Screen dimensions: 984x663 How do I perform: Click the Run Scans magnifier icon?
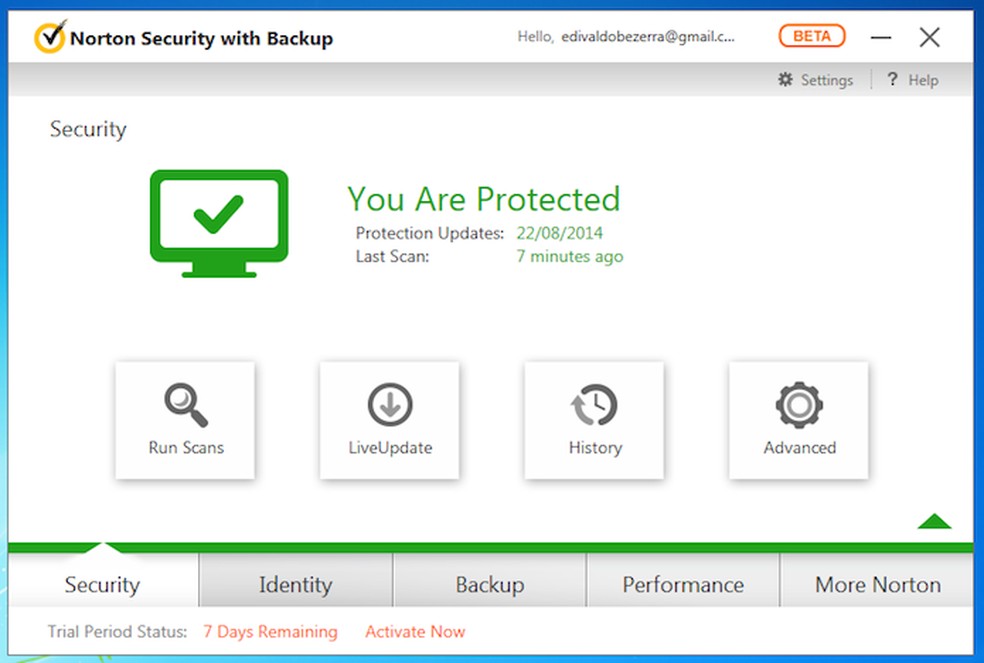tap(185, 405)
